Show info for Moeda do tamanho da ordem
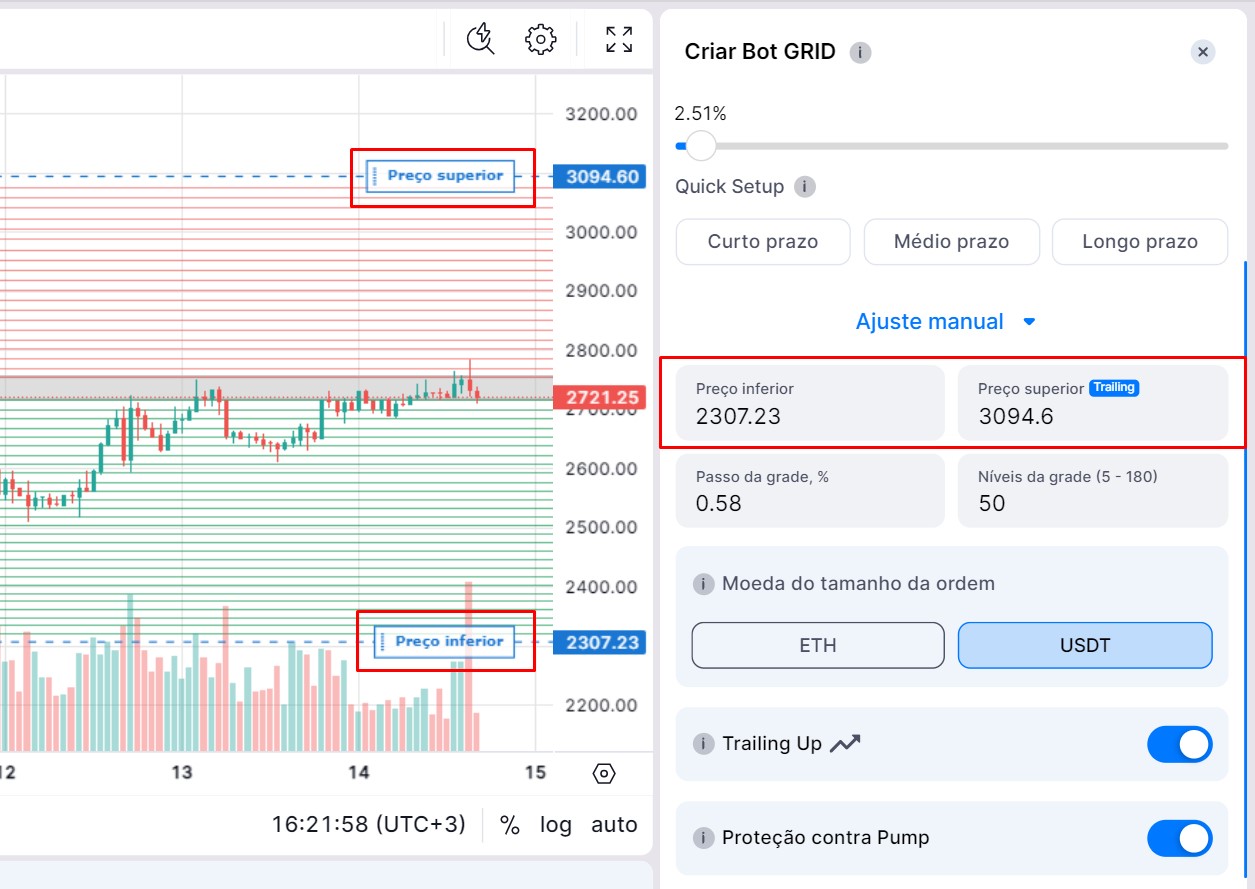Viewport: 1255px width, 889px height. click(704, 584)
